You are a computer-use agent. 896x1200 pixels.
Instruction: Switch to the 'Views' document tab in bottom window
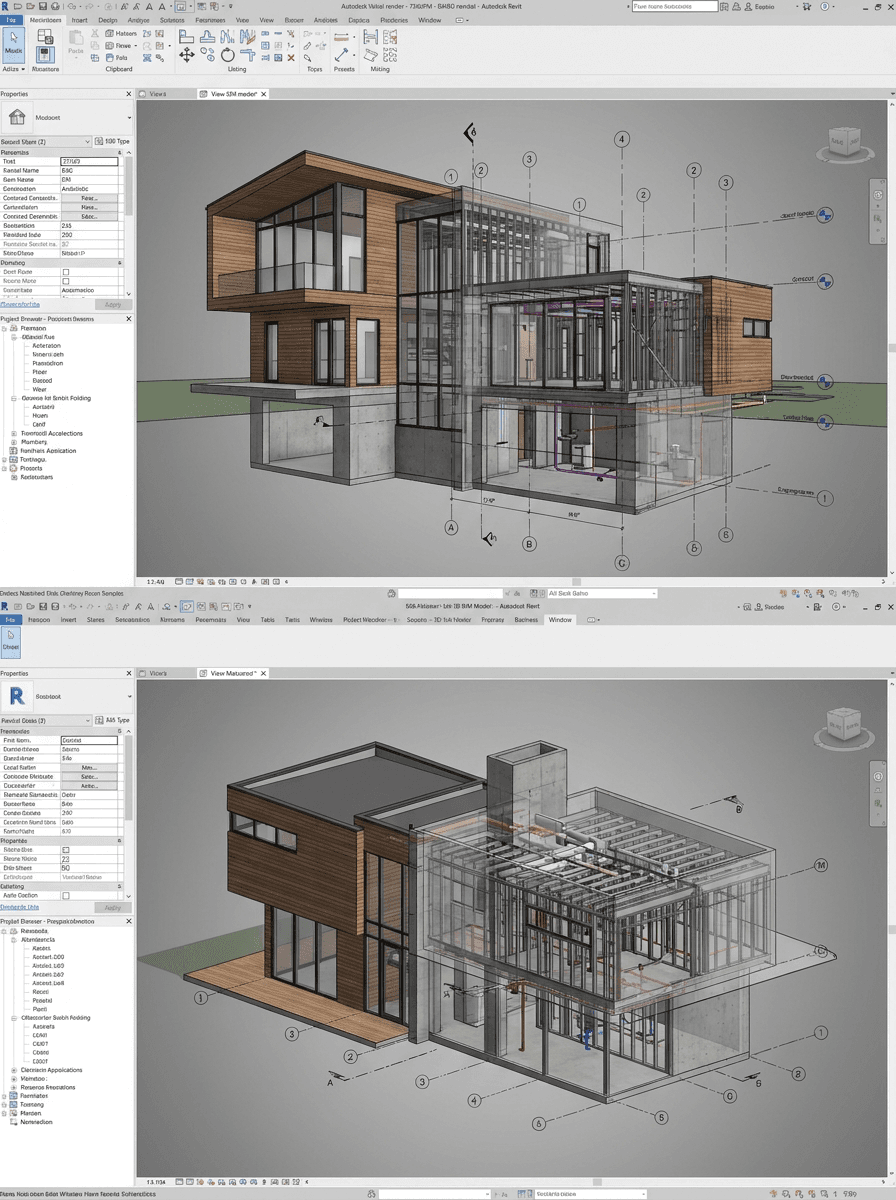click(158, 674)
